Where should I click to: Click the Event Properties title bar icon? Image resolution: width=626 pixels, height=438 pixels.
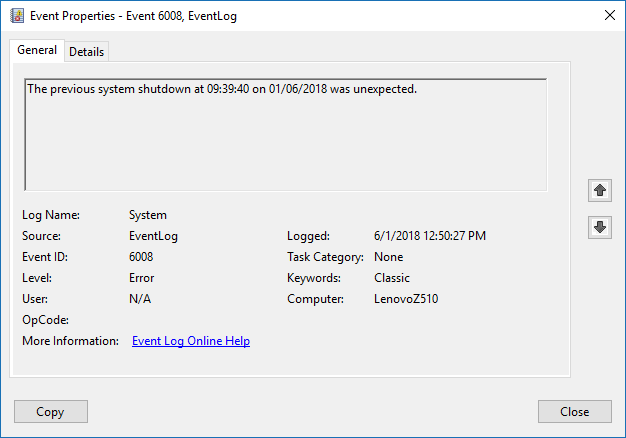click(17, 16)
